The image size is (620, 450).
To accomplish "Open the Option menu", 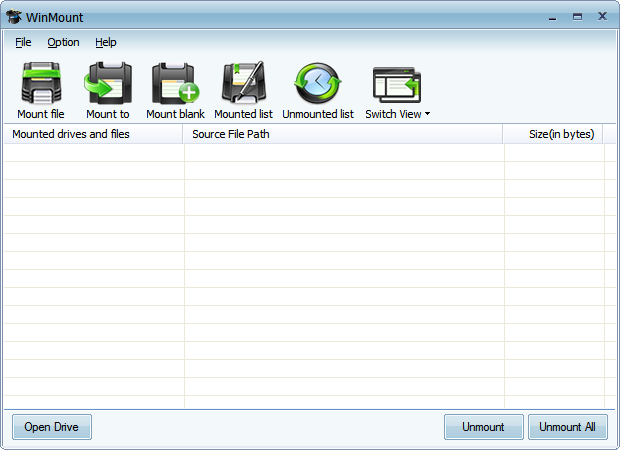I will click(63, 42).
